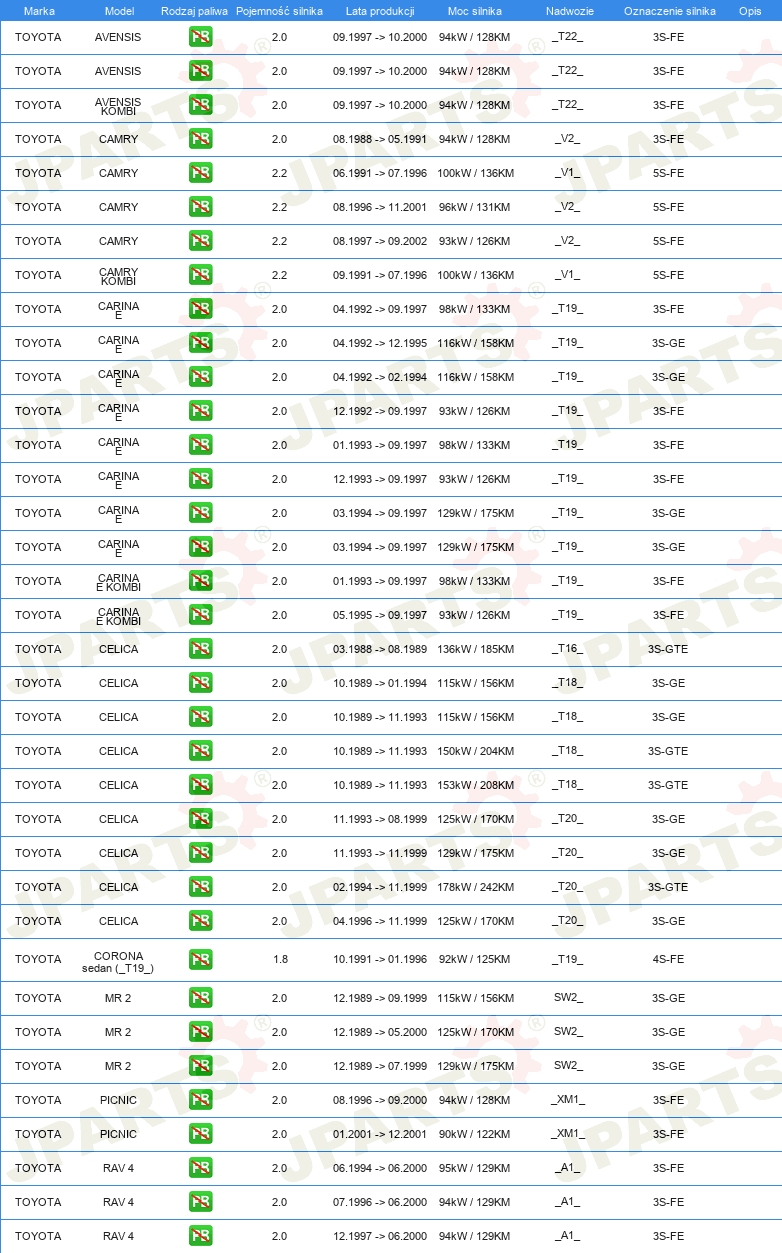
Task: Click fuel icon in PICNIC 94kW row
Action: coord(201,1100)
